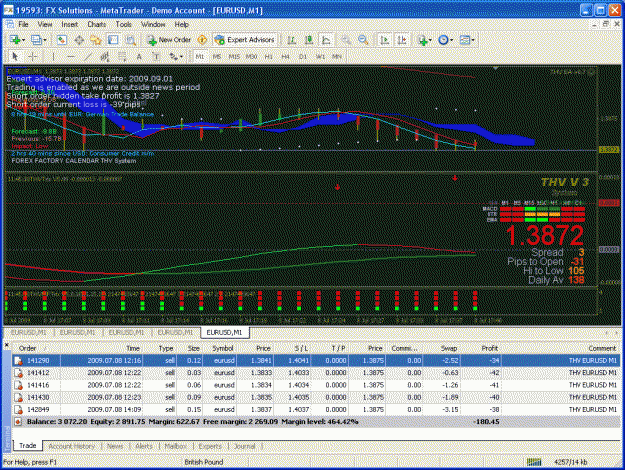Select the Text Label tool labeled T
This screenshot has height=470, width=625.
tap(156, 57)
